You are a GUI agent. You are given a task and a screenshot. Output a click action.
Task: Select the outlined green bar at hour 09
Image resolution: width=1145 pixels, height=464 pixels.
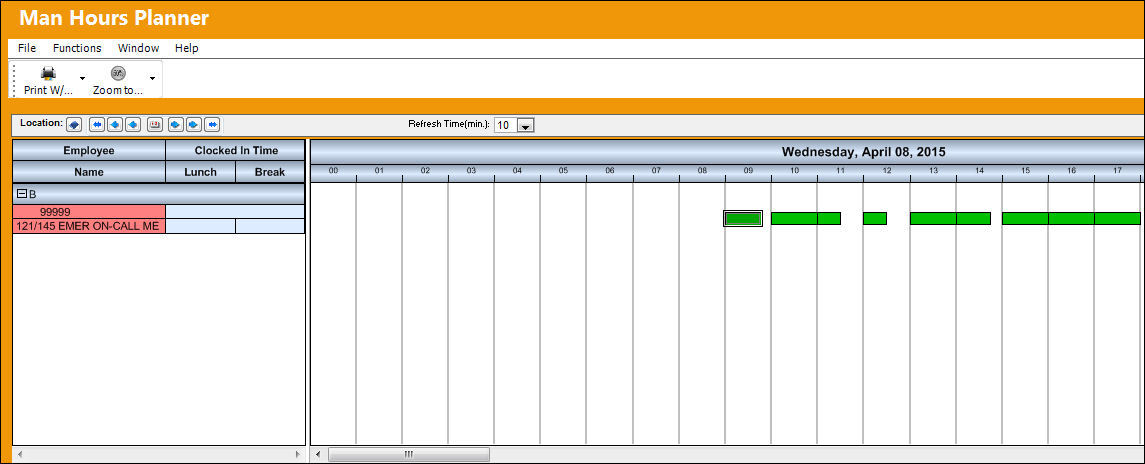tap(743, 218)
